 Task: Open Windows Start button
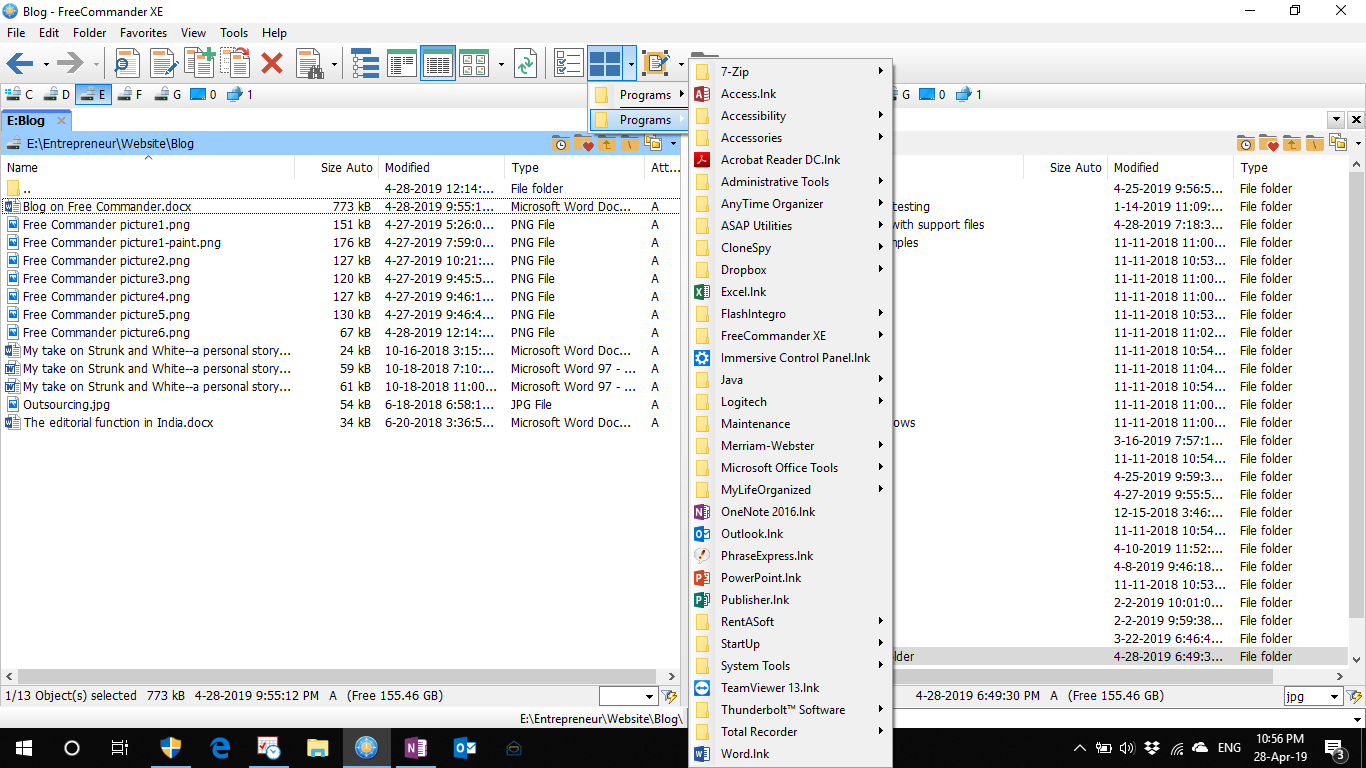tap(23, 747)
